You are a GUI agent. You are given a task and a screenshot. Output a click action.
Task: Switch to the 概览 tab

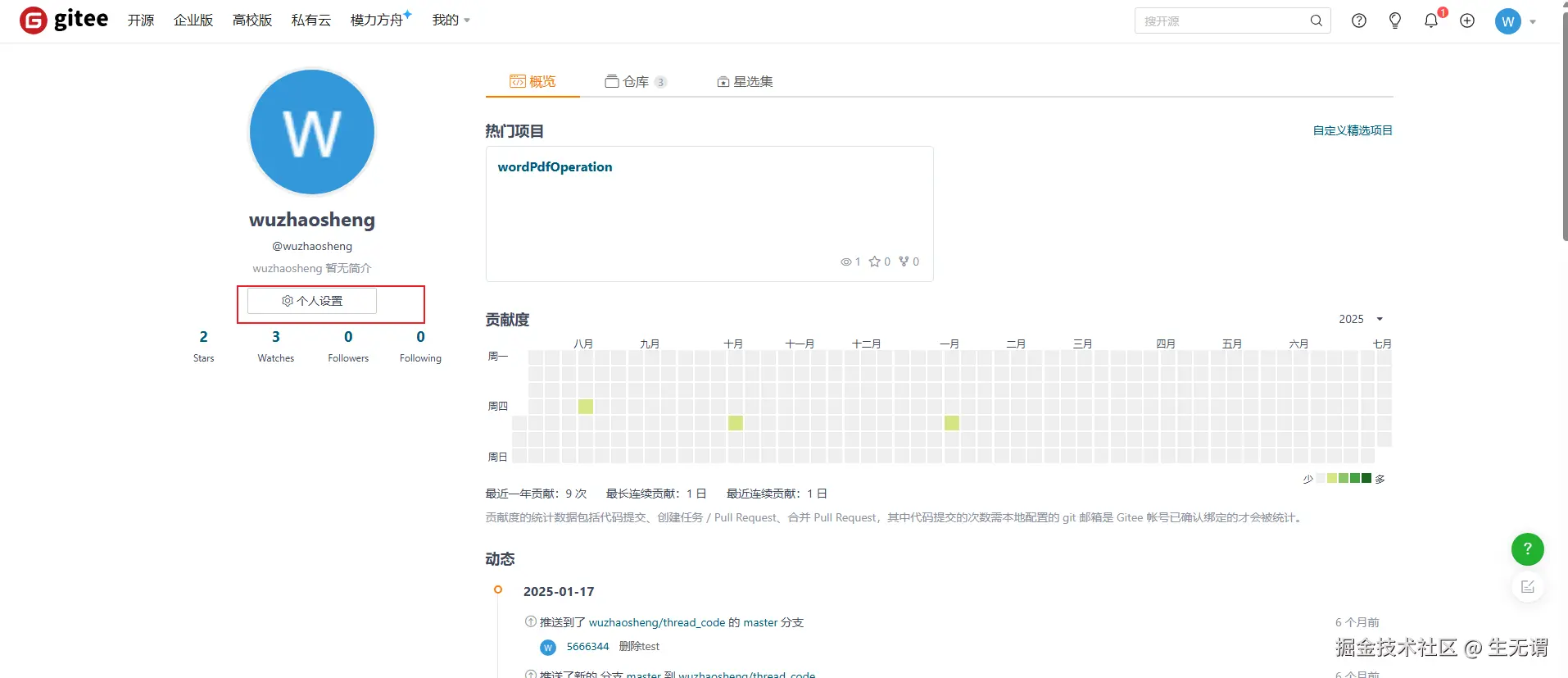point(532,81)
